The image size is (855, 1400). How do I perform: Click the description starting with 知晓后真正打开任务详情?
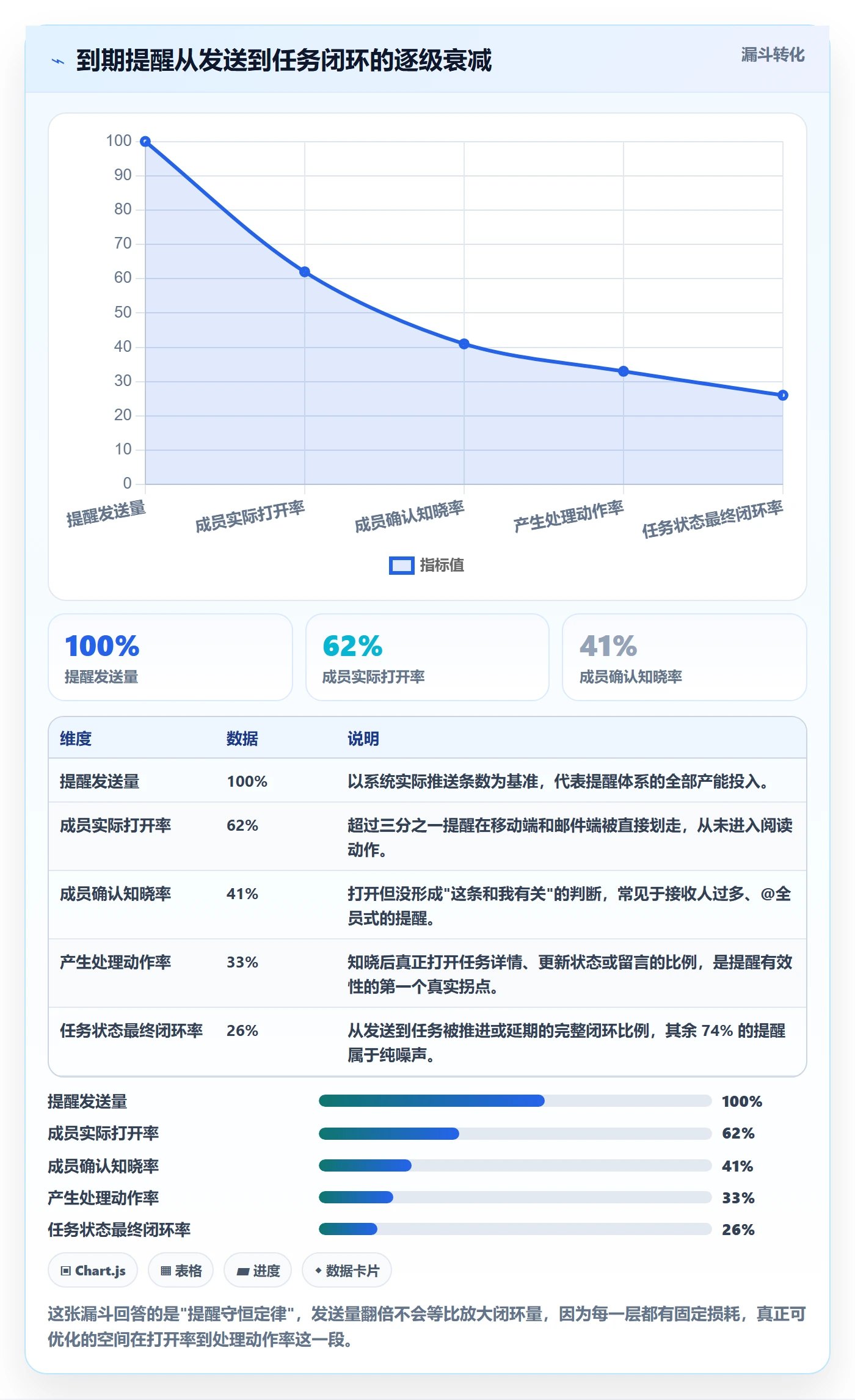(x=570, y=974)
